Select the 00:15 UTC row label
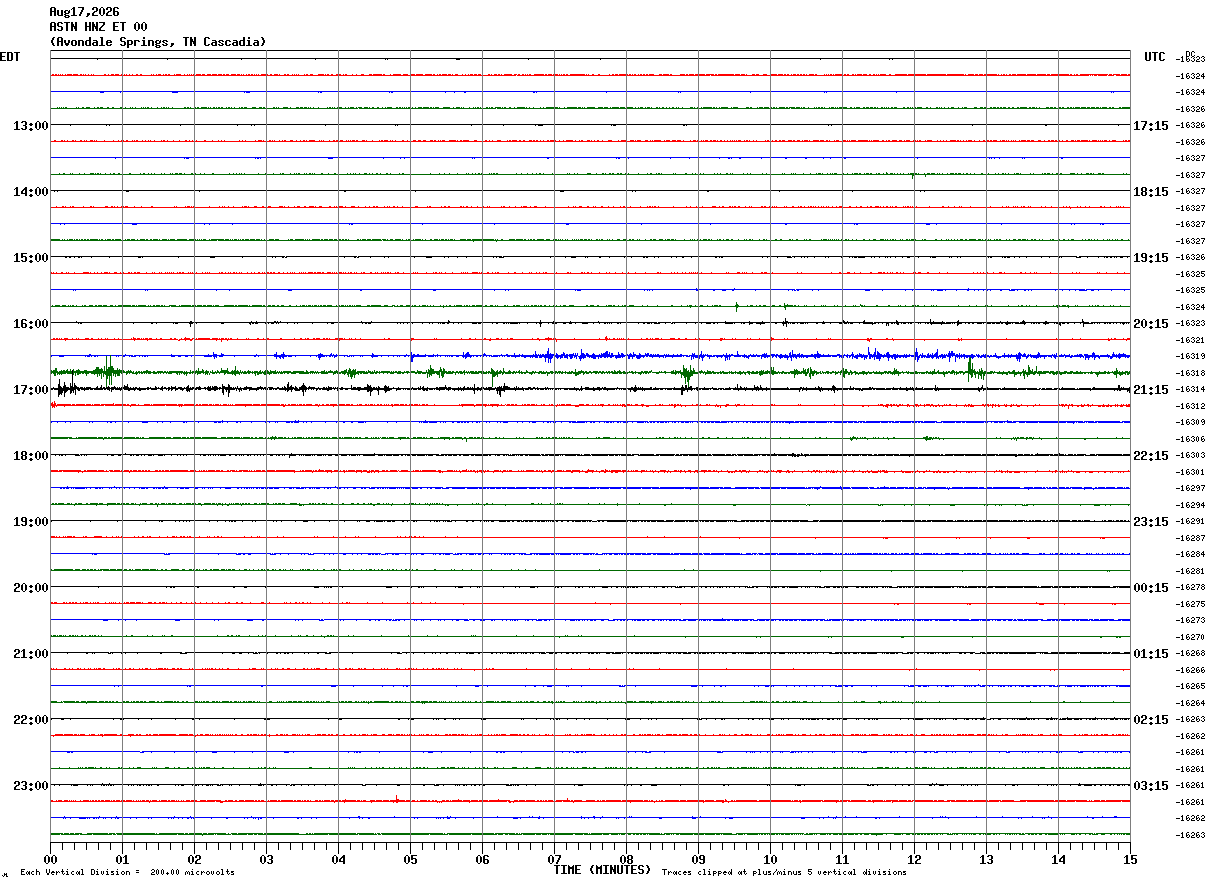1210x886 pixels. [1151, 588]
